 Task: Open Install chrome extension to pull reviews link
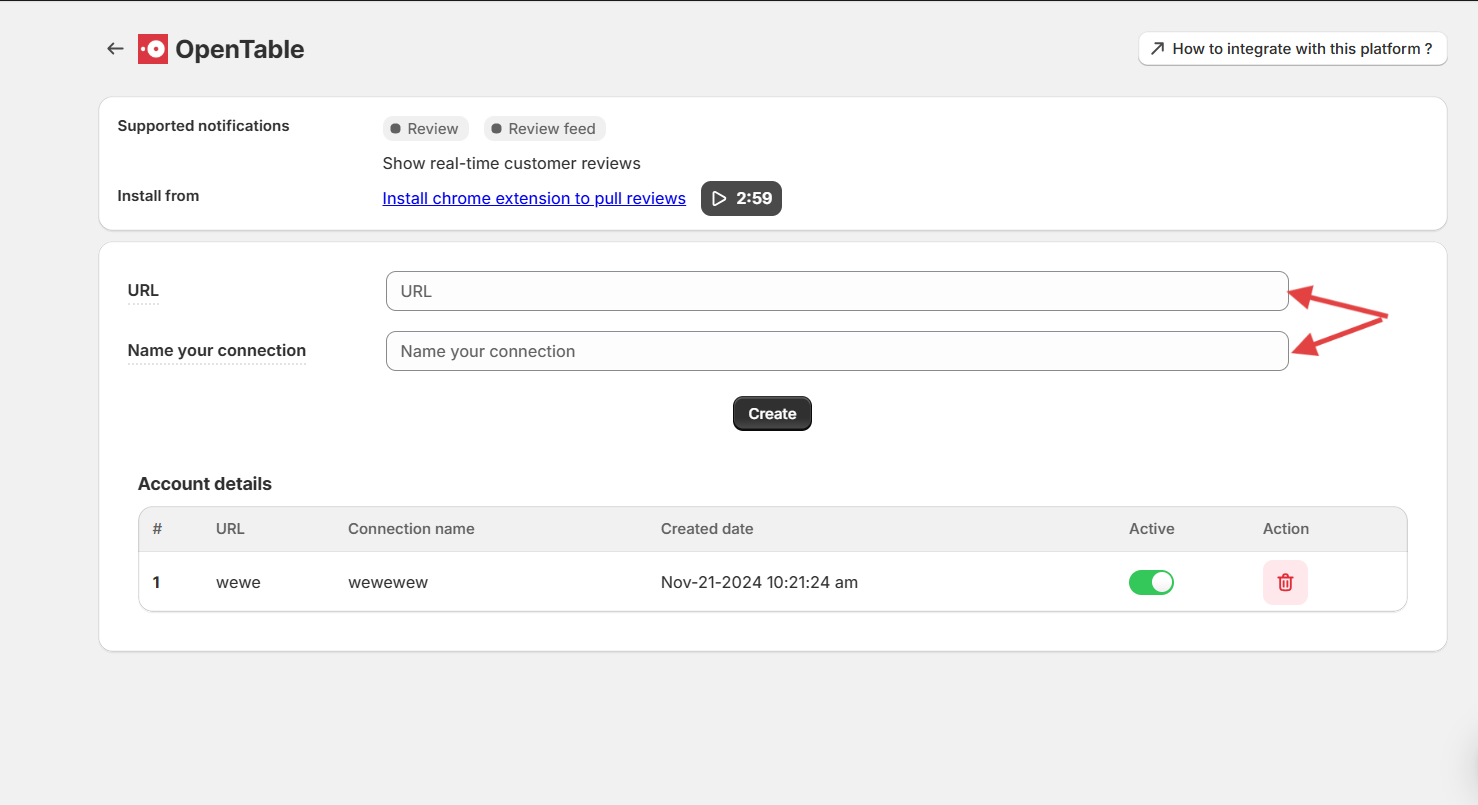(x=534, y=198)
